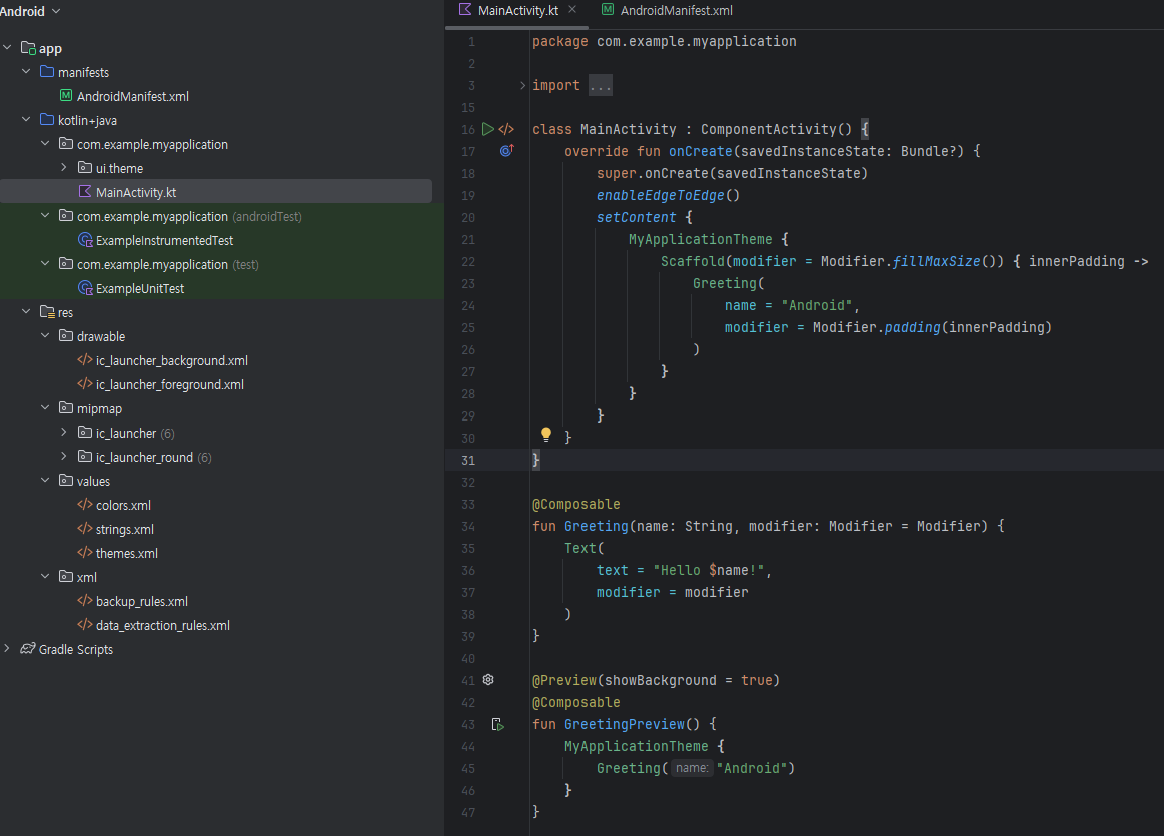The width and height of the screenshot is (1164, 836).
Task: Expand the ic_launcher mipmap group
Action: pyautogui.click(x=64, y=432)
